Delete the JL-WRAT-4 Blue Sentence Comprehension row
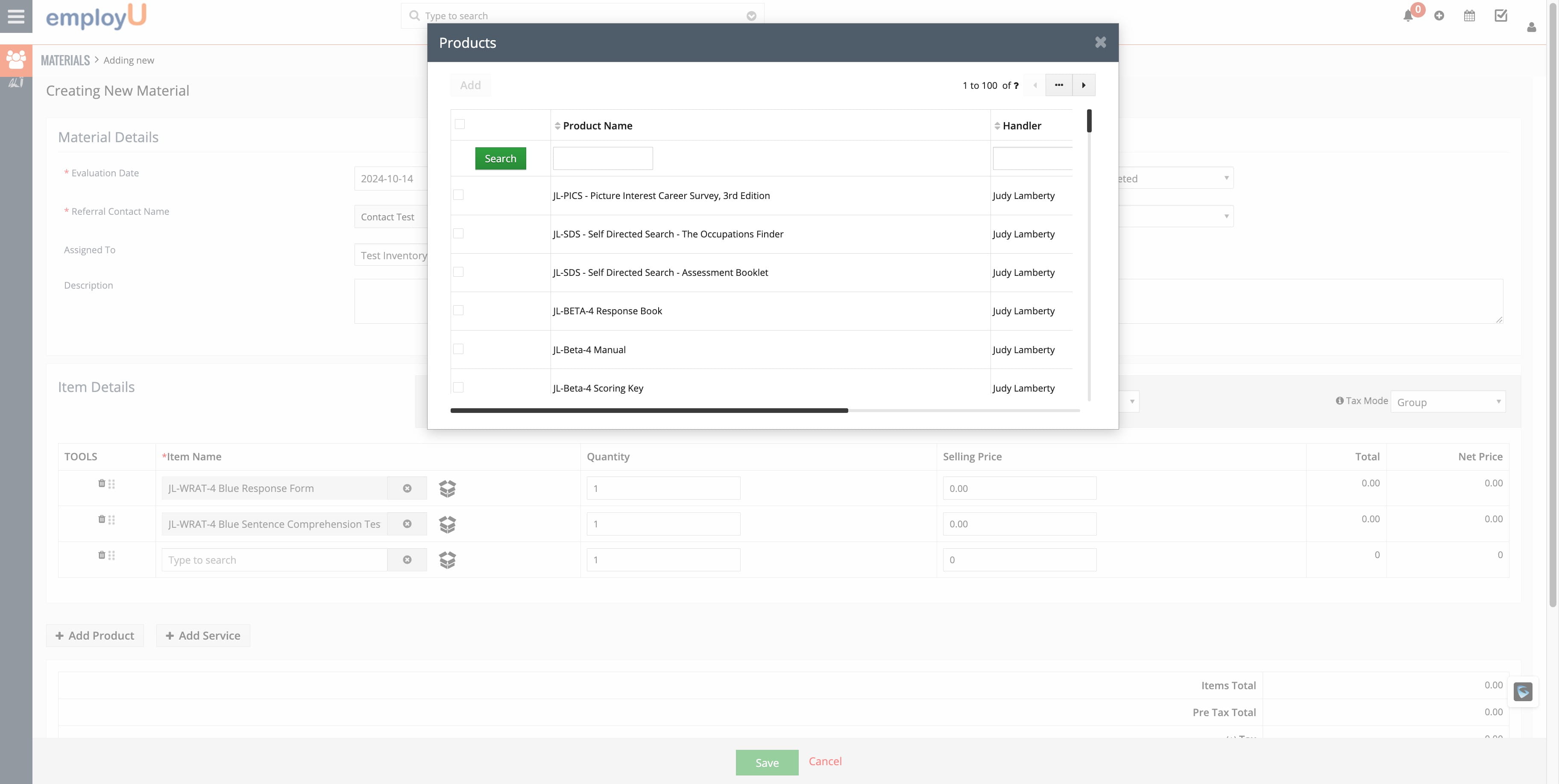 [101, 519]
